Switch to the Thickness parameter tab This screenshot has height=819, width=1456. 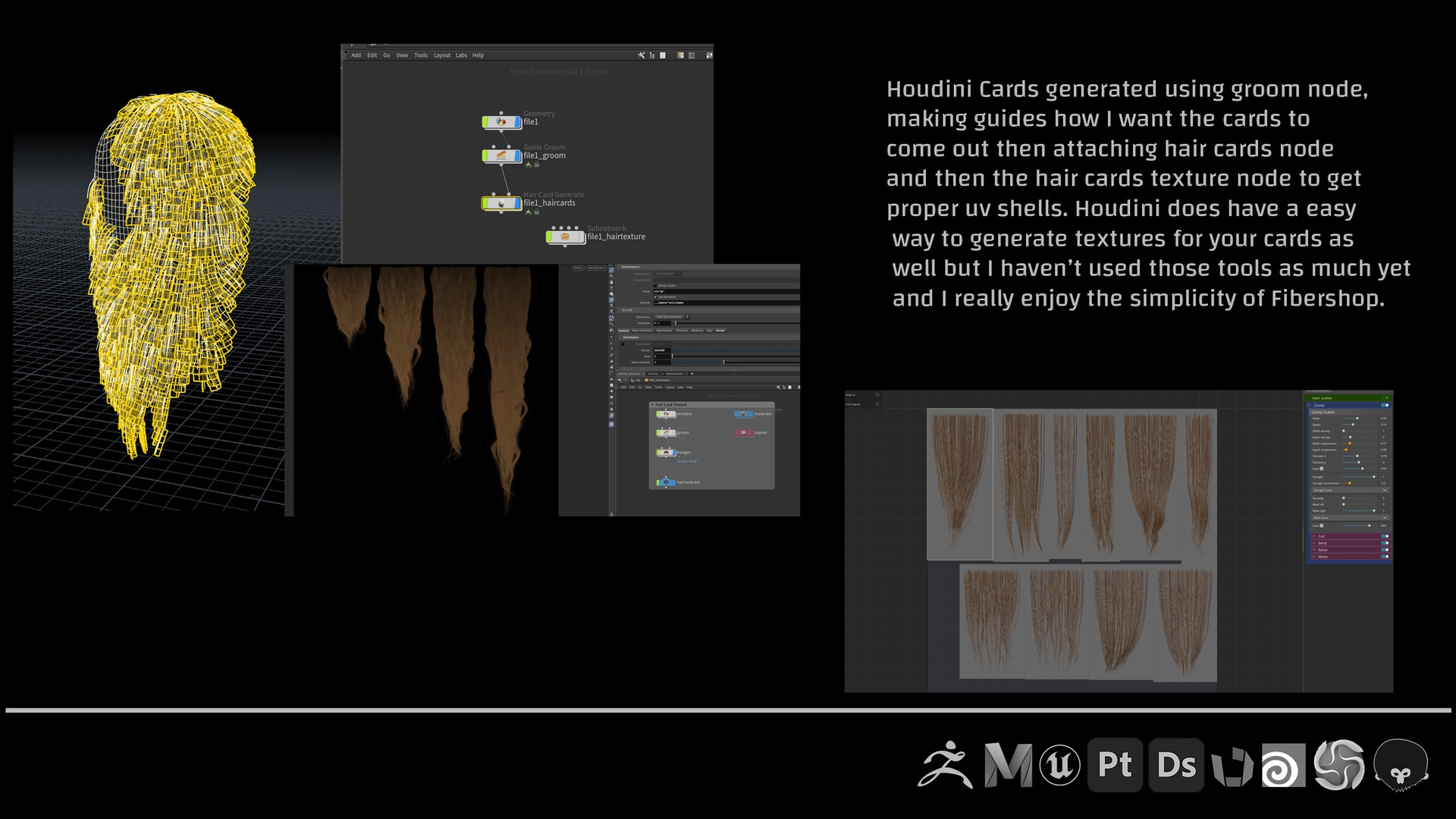pyautogui.click(x=682, y=331)
